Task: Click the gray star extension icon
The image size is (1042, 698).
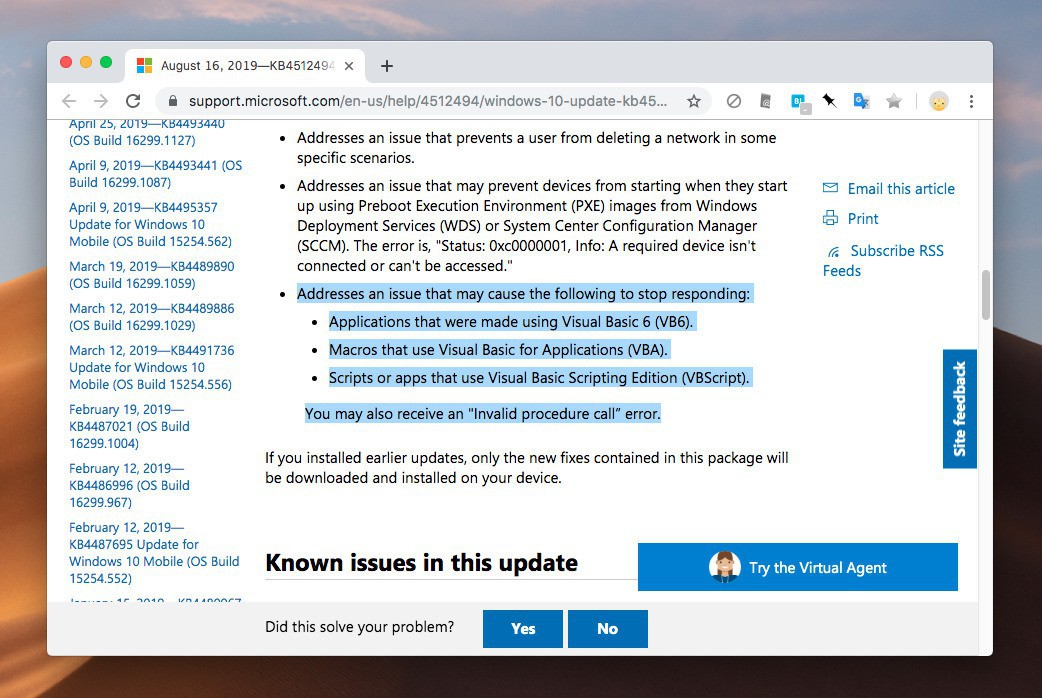Action: (894, 101)
